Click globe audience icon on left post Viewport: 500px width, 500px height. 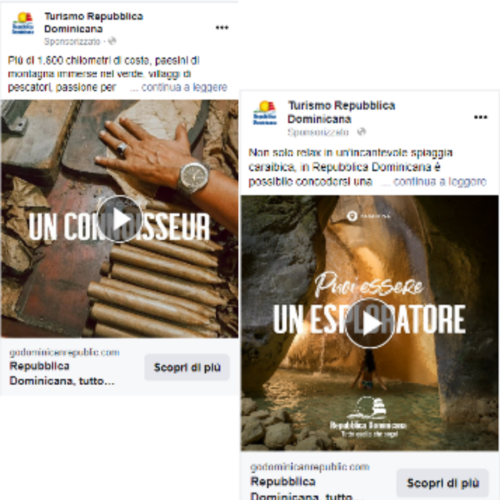(x=112, y=41)
